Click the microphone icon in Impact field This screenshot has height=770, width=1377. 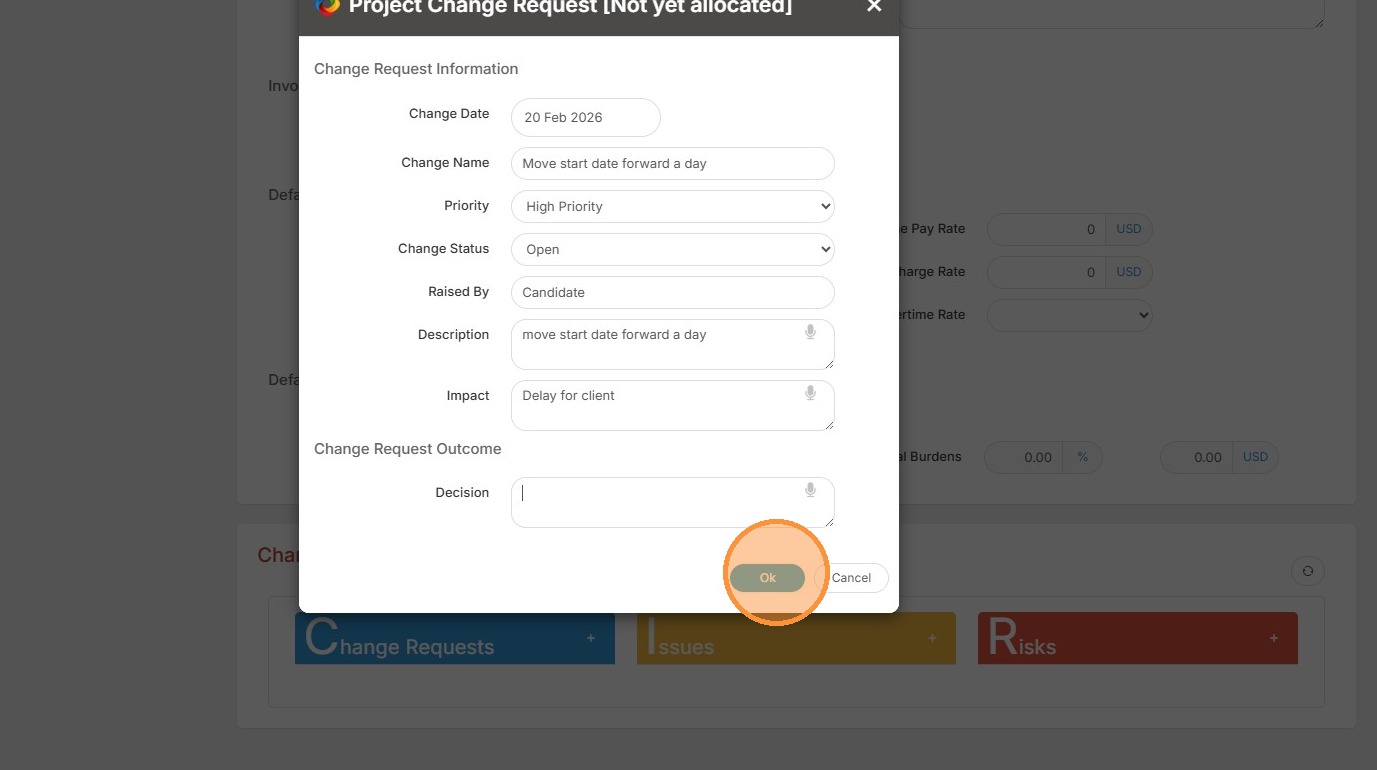coord(810,393)
